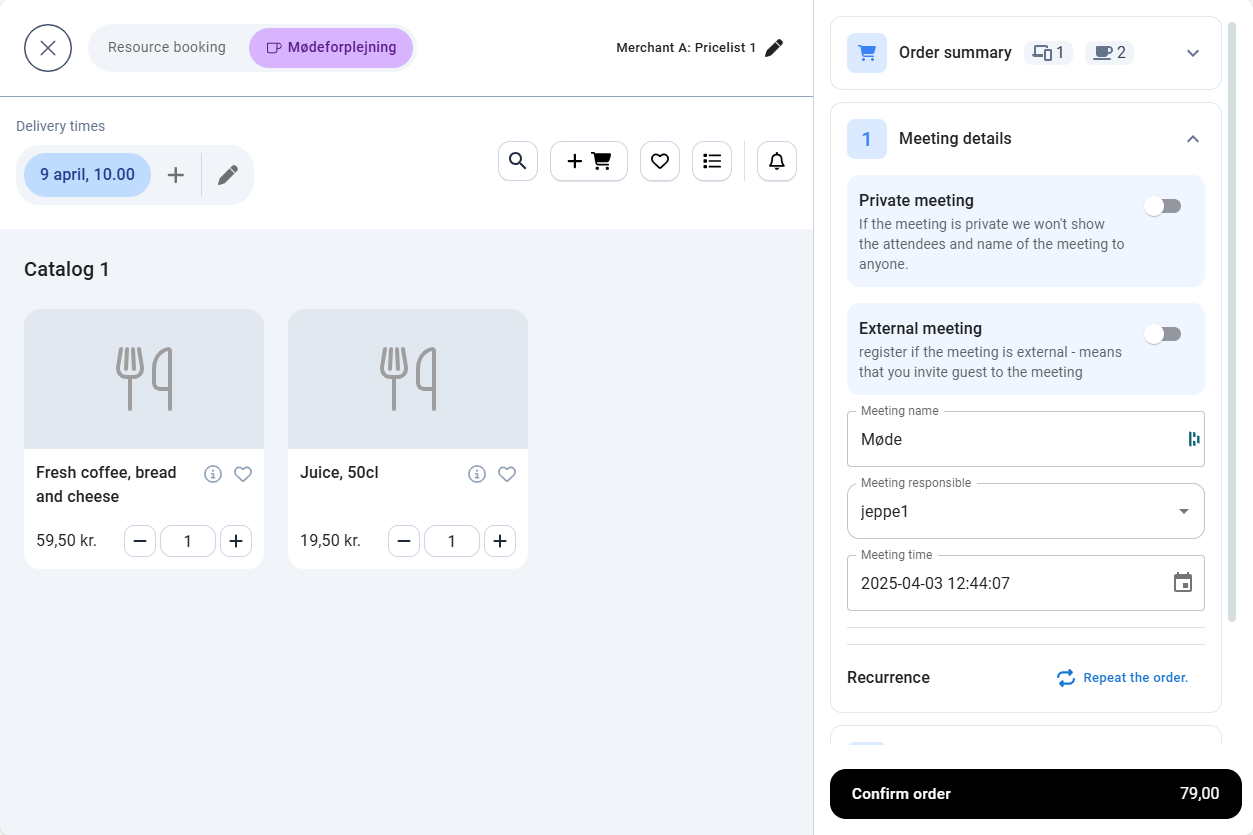Show favorites with the toolbar heart icon
1253x835 pixels.
pyautogui.click(x=660, y=161)
